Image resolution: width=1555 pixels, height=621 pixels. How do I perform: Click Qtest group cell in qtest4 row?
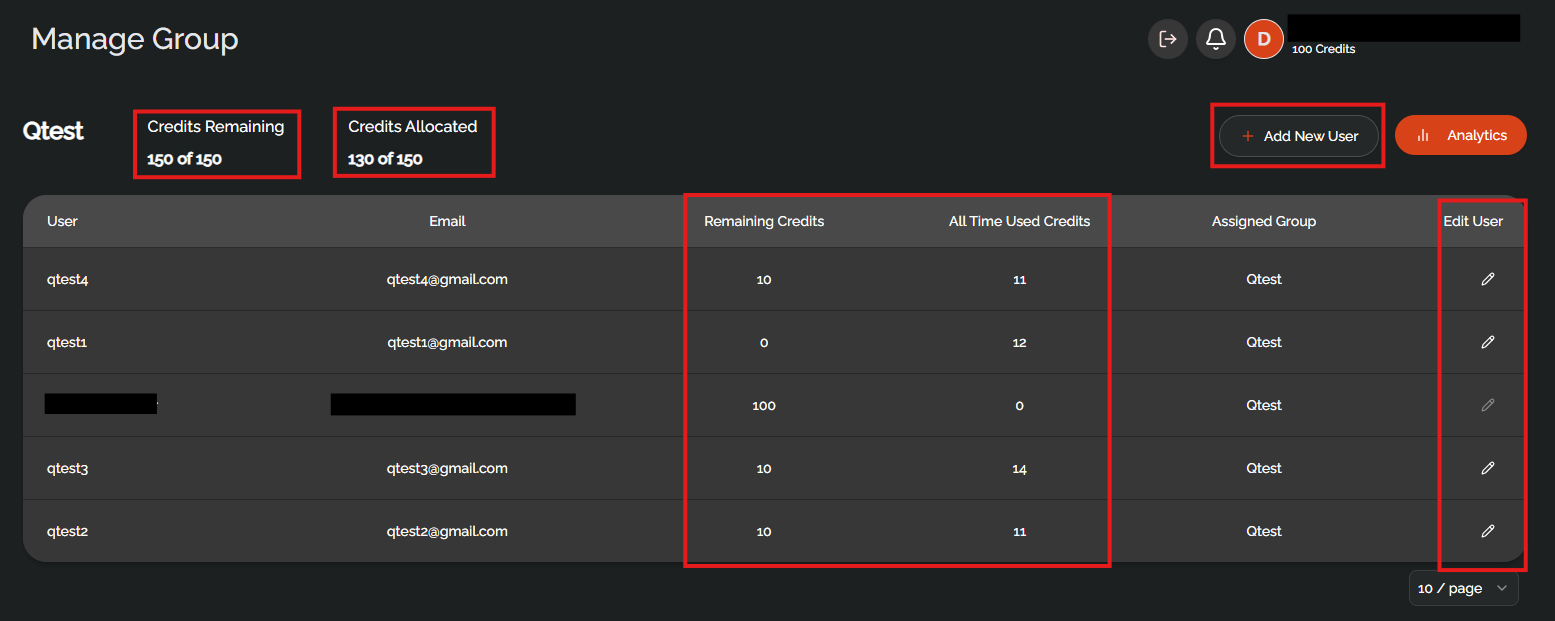click(x=1264, y=279)
